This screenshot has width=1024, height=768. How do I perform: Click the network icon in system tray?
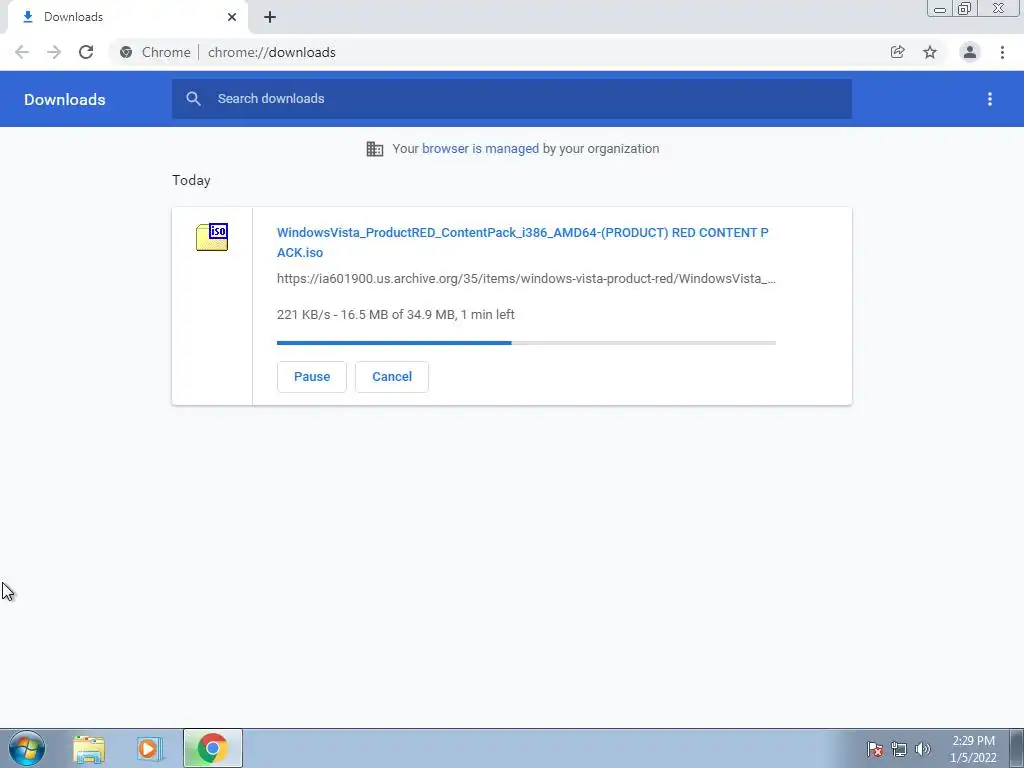899,749
